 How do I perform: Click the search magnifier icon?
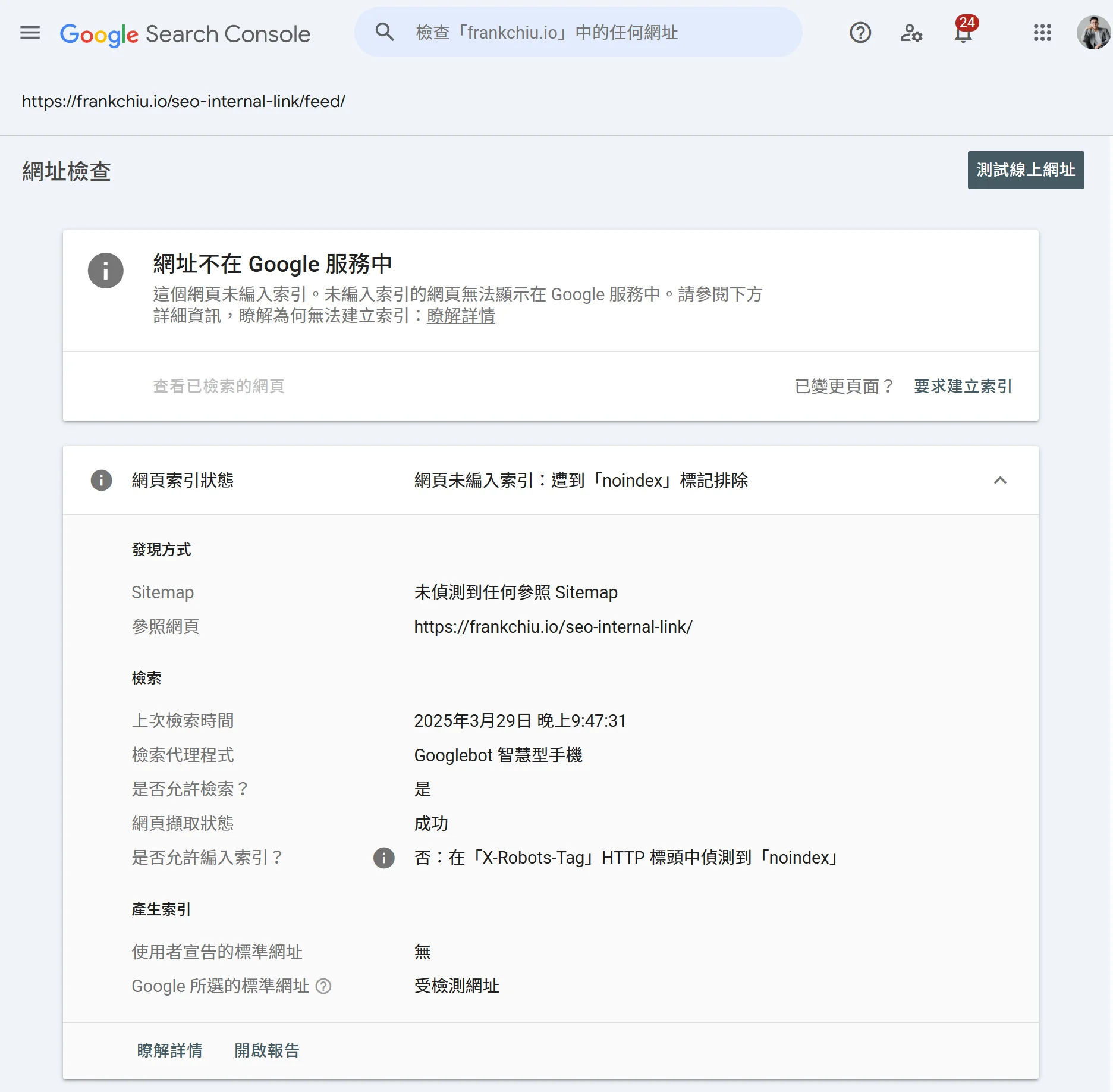(385, 32)
